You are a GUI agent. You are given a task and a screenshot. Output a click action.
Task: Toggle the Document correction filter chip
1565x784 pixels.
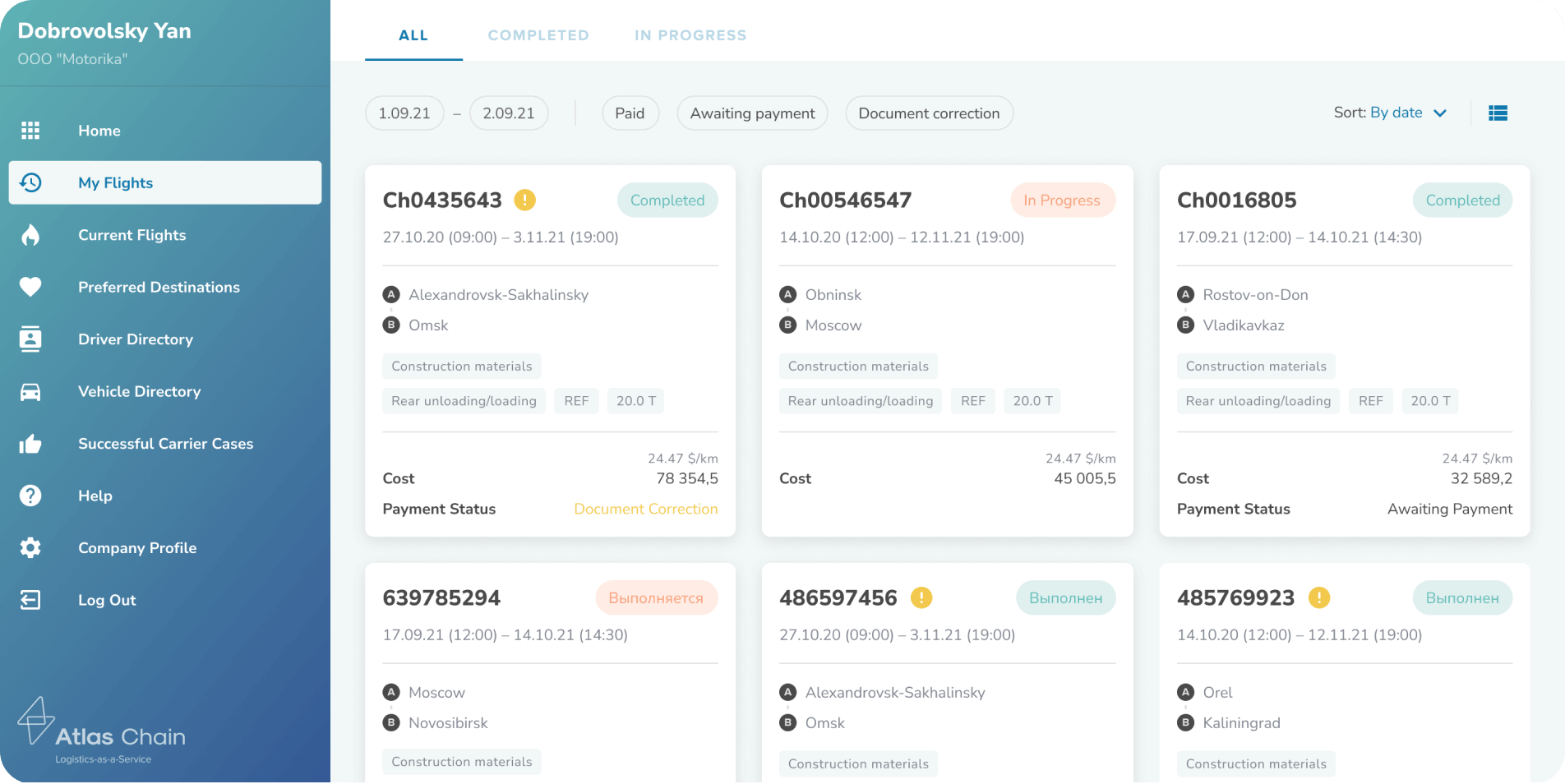coord(929,113)
